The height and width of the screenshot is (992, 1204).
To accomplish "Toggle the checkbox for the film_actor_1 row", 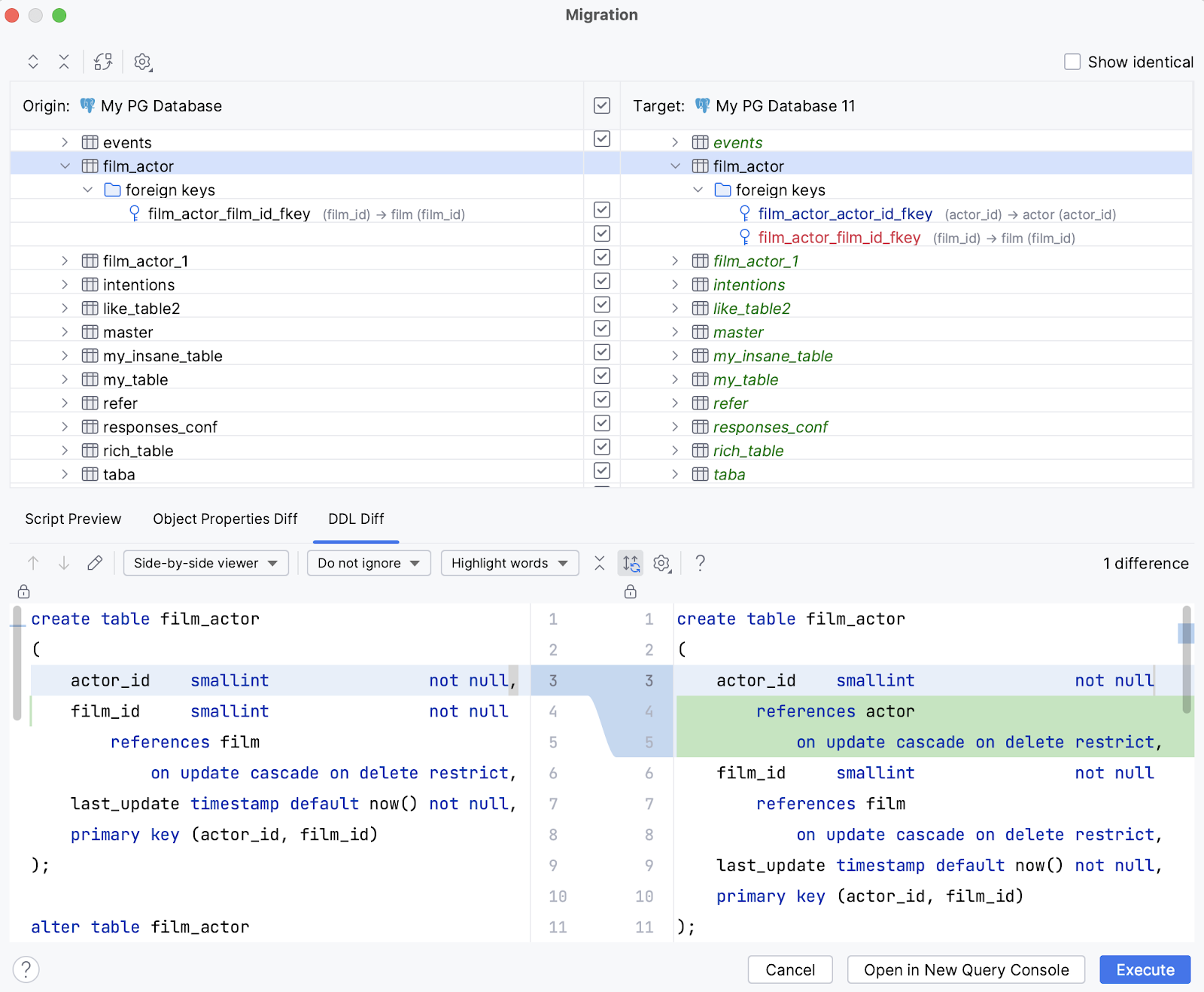I will point(601,257).
